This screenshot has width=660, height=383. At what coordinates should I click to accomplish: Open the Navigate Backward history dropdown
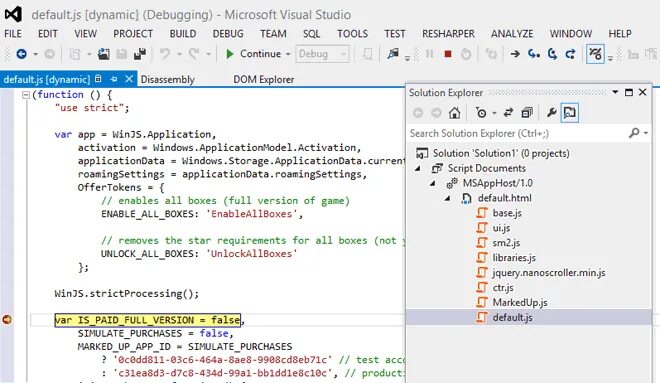pyautogui.click(x=35, y=54)
